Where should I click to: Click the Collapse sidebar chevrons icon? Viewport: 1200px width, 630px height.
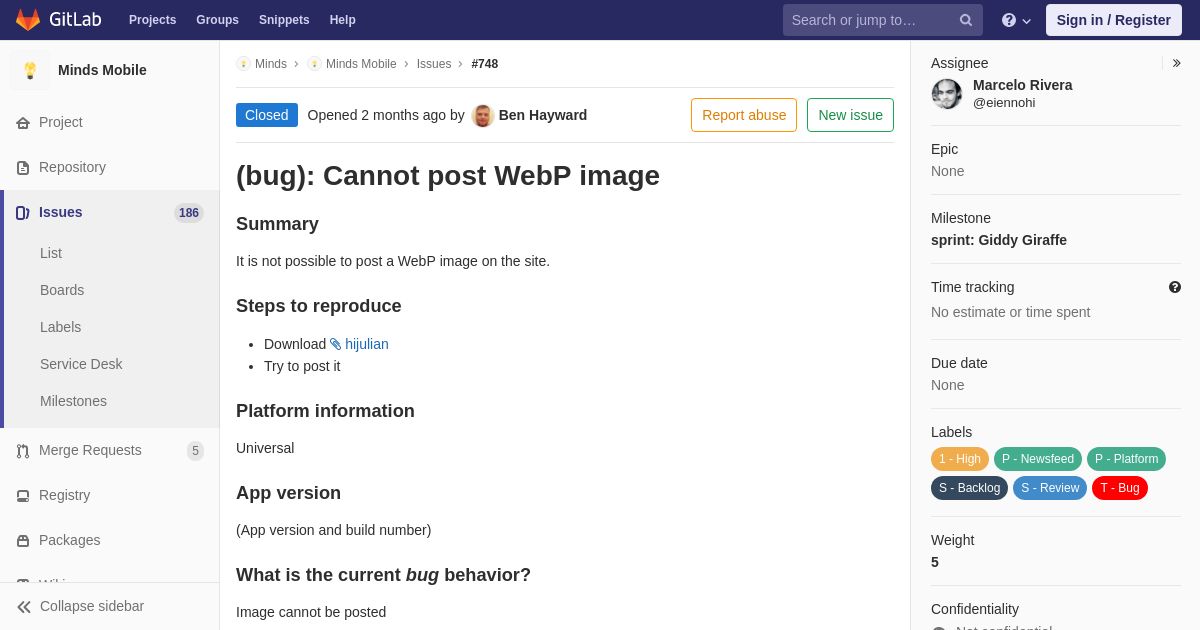tap(24, 607)
